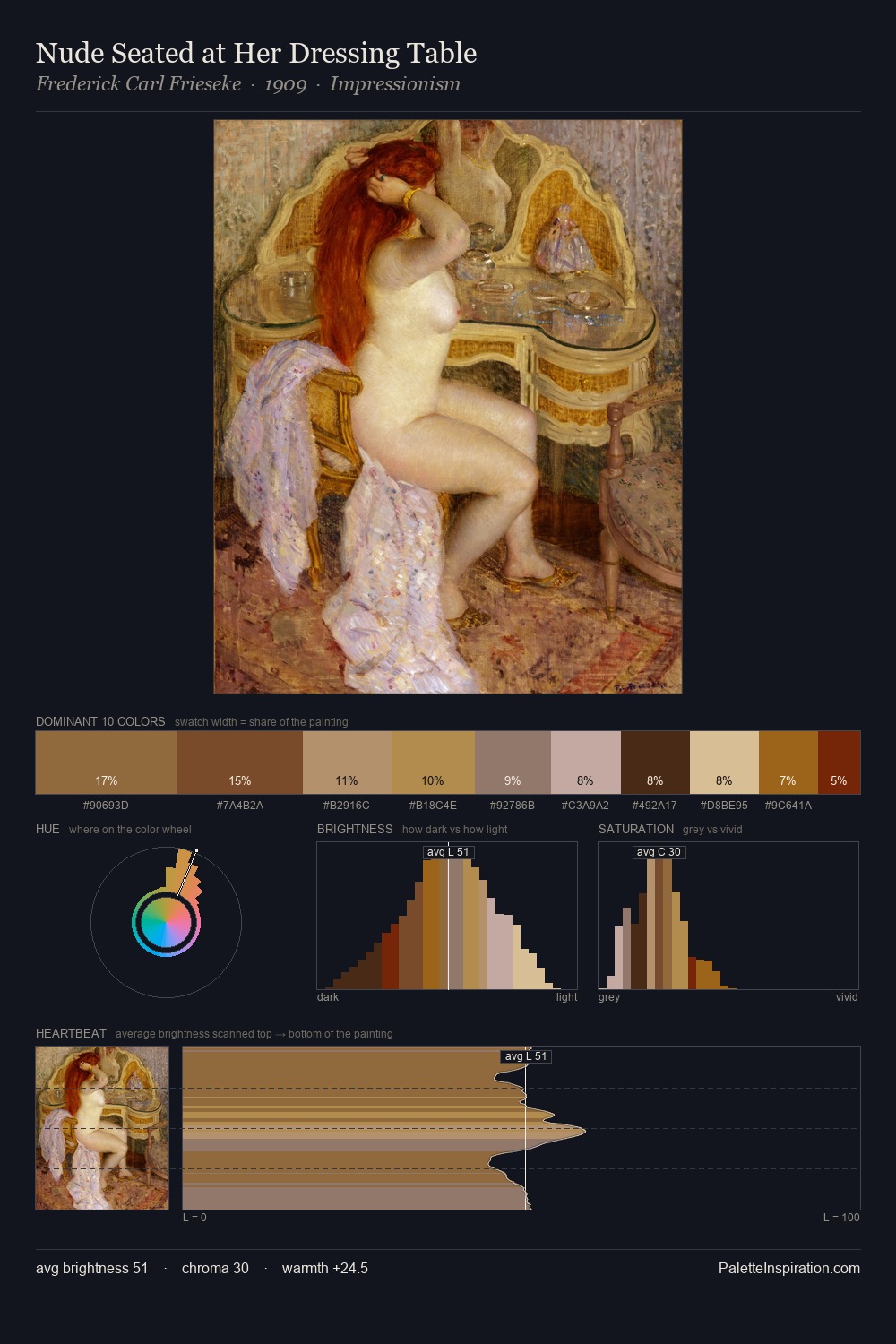Click hex code #9C641A
896x1344 pixels.
[788, 806]
